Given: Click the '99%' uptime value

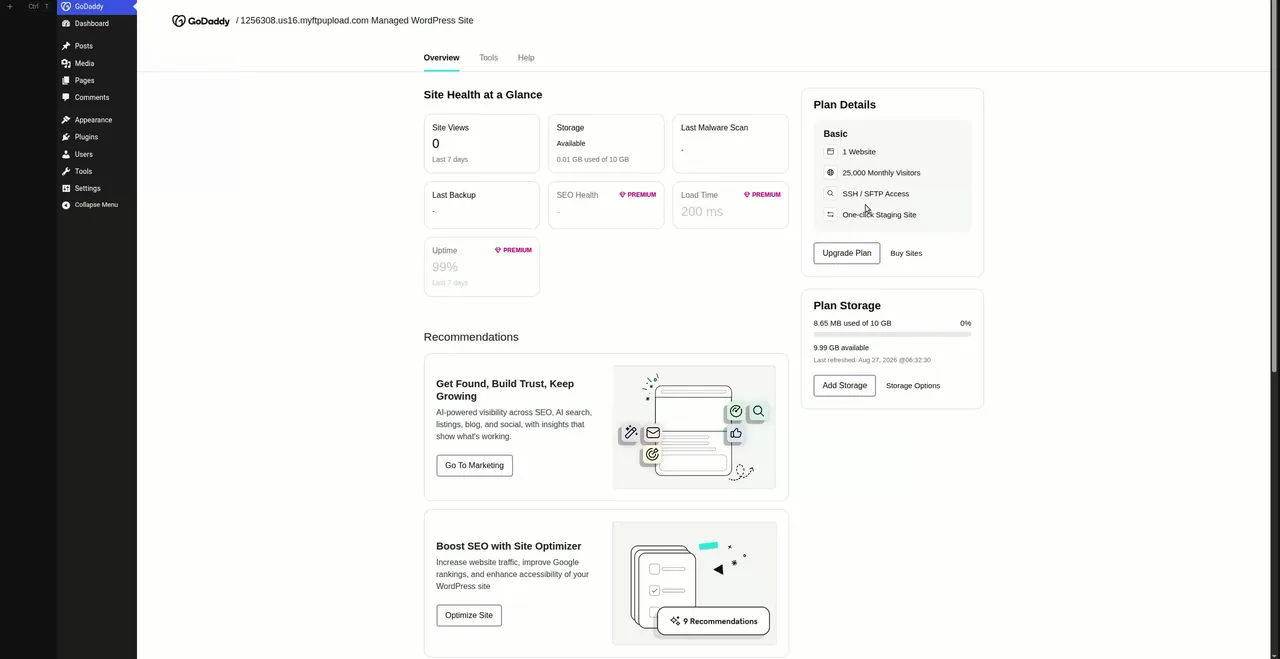Looking at the screenshot, I should tap(445, 267).
